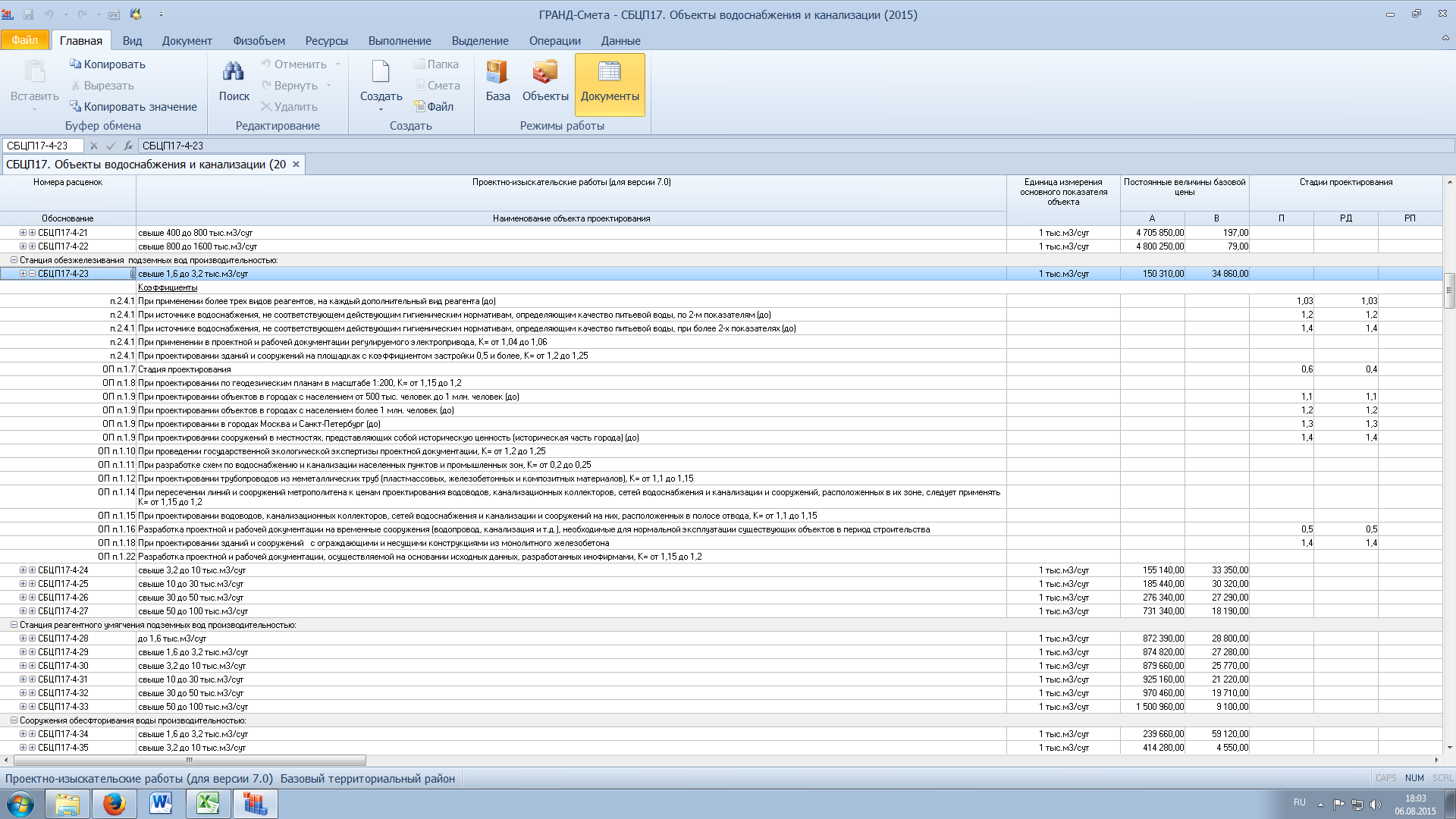Click the Файл item in Создать group
Viewport: 1456px width, 819px height.
point(434,107)
